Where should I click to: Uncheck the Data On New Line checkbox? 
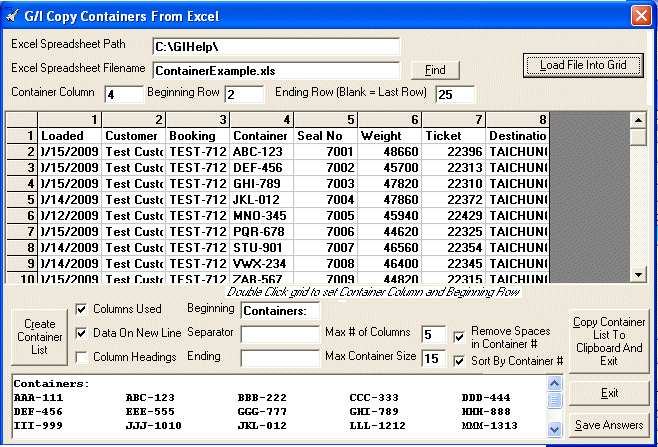click(x=83, y=333)
